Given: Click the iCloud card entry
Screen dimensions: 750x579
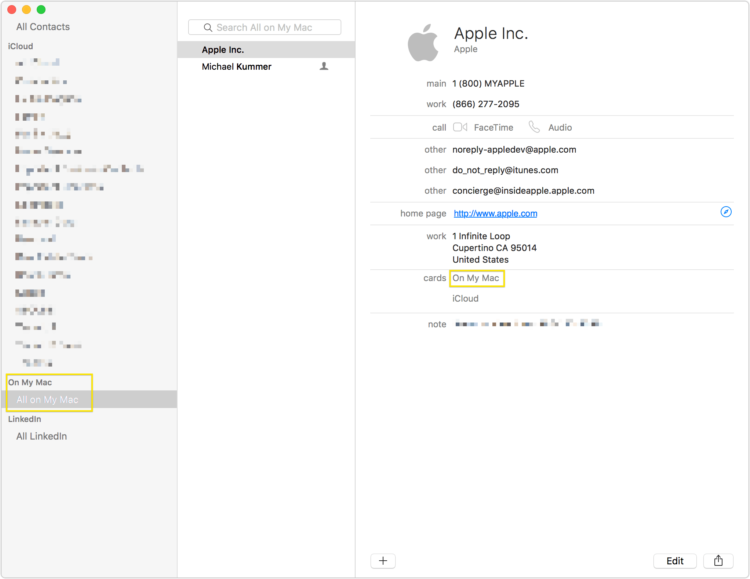Looking at the screenshot, I should tap(465, 299).
